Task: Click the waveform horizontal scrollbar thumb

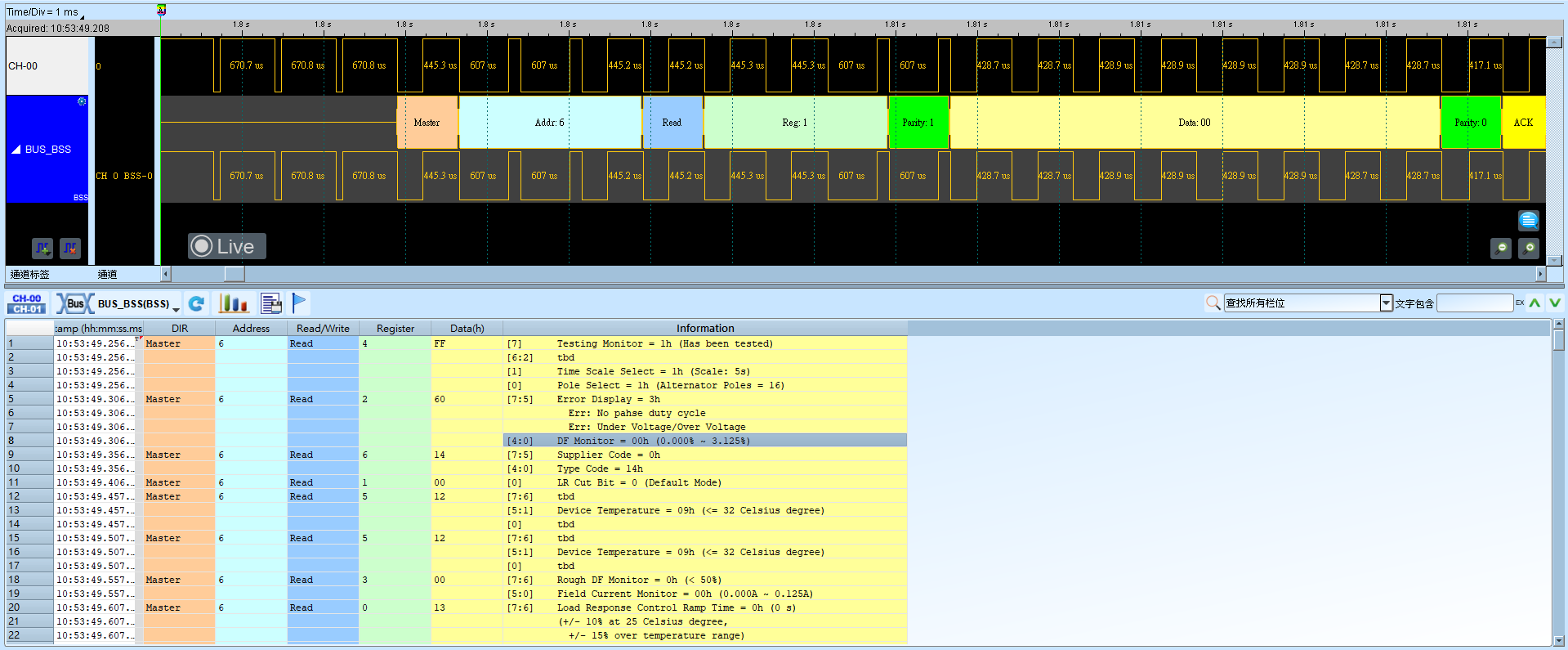Action: (x=235, y=275)
